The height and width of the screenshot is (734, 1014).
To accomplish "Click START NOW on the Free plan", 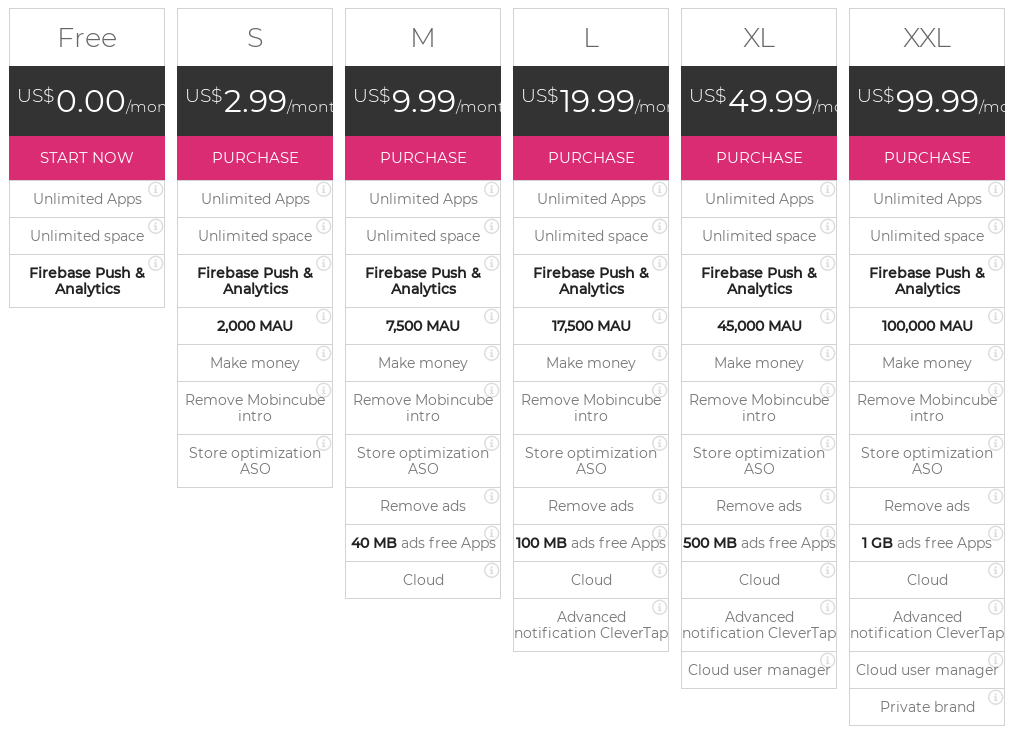I will click(87, 157).
